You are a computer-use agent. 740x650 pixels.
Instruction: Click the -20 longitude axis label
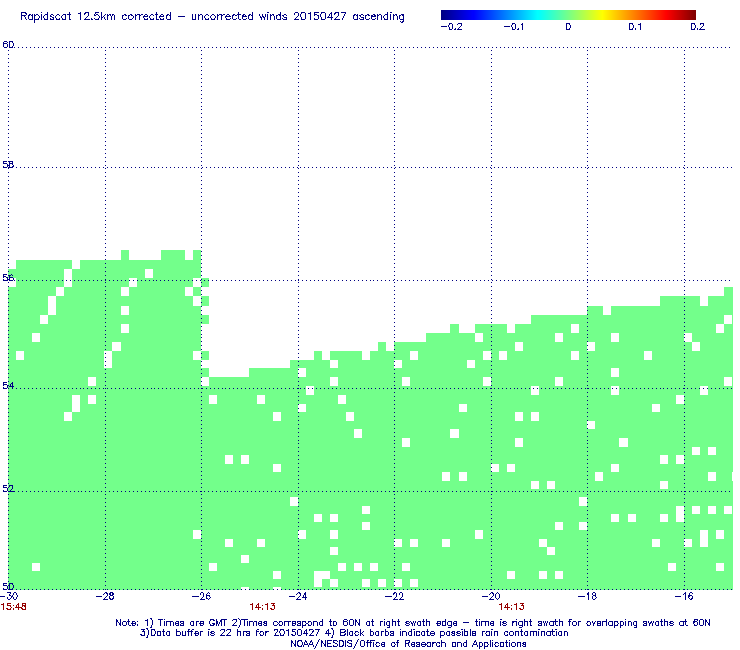click(x=491, y=596)
